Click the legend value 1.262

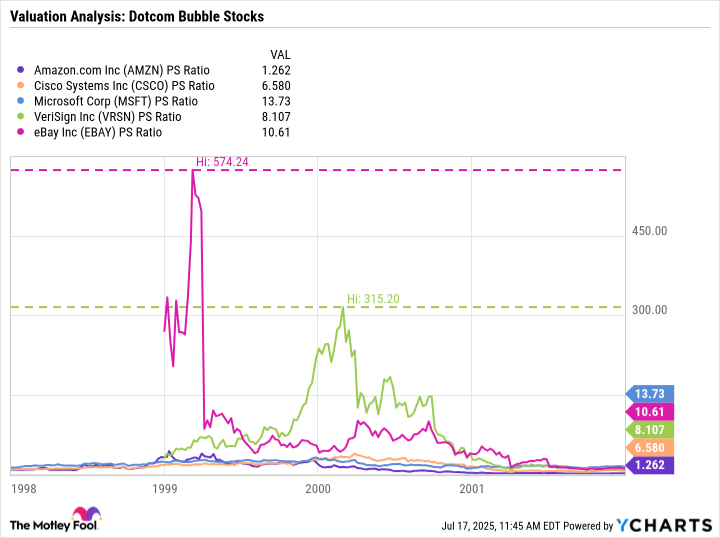pos(276,70)
